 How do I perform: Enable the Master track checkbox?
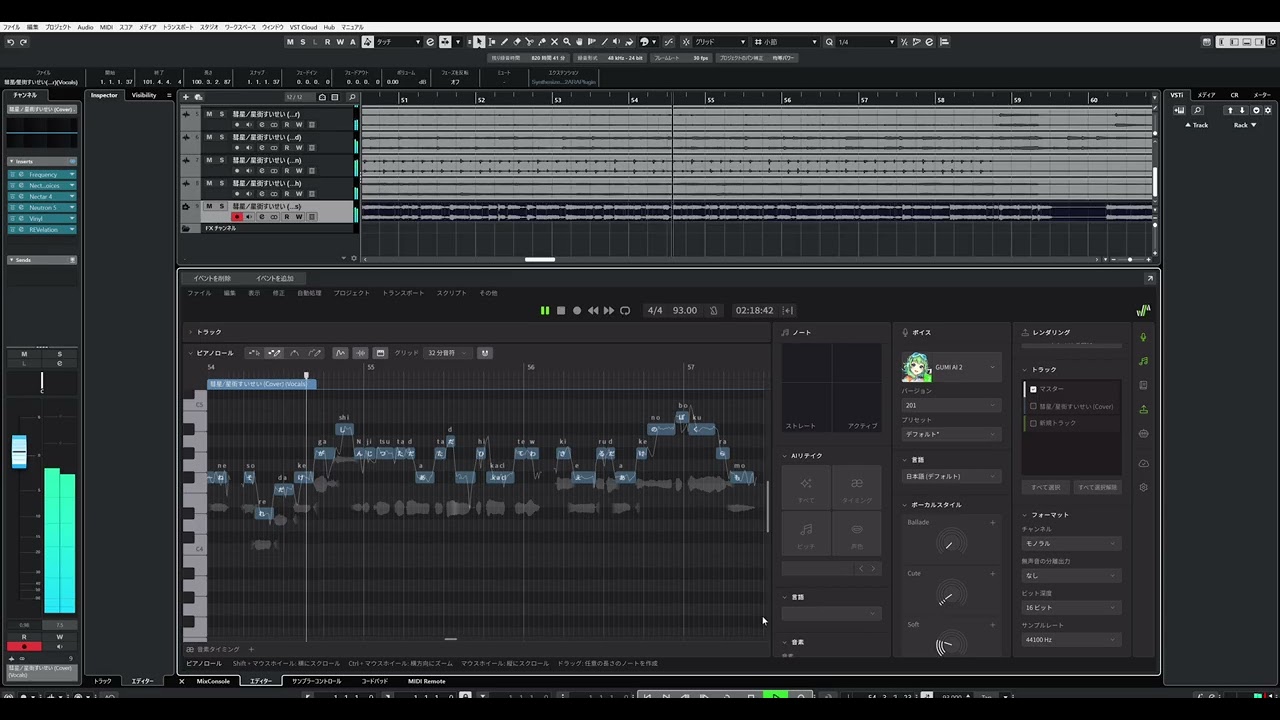tap(1033, 389)
